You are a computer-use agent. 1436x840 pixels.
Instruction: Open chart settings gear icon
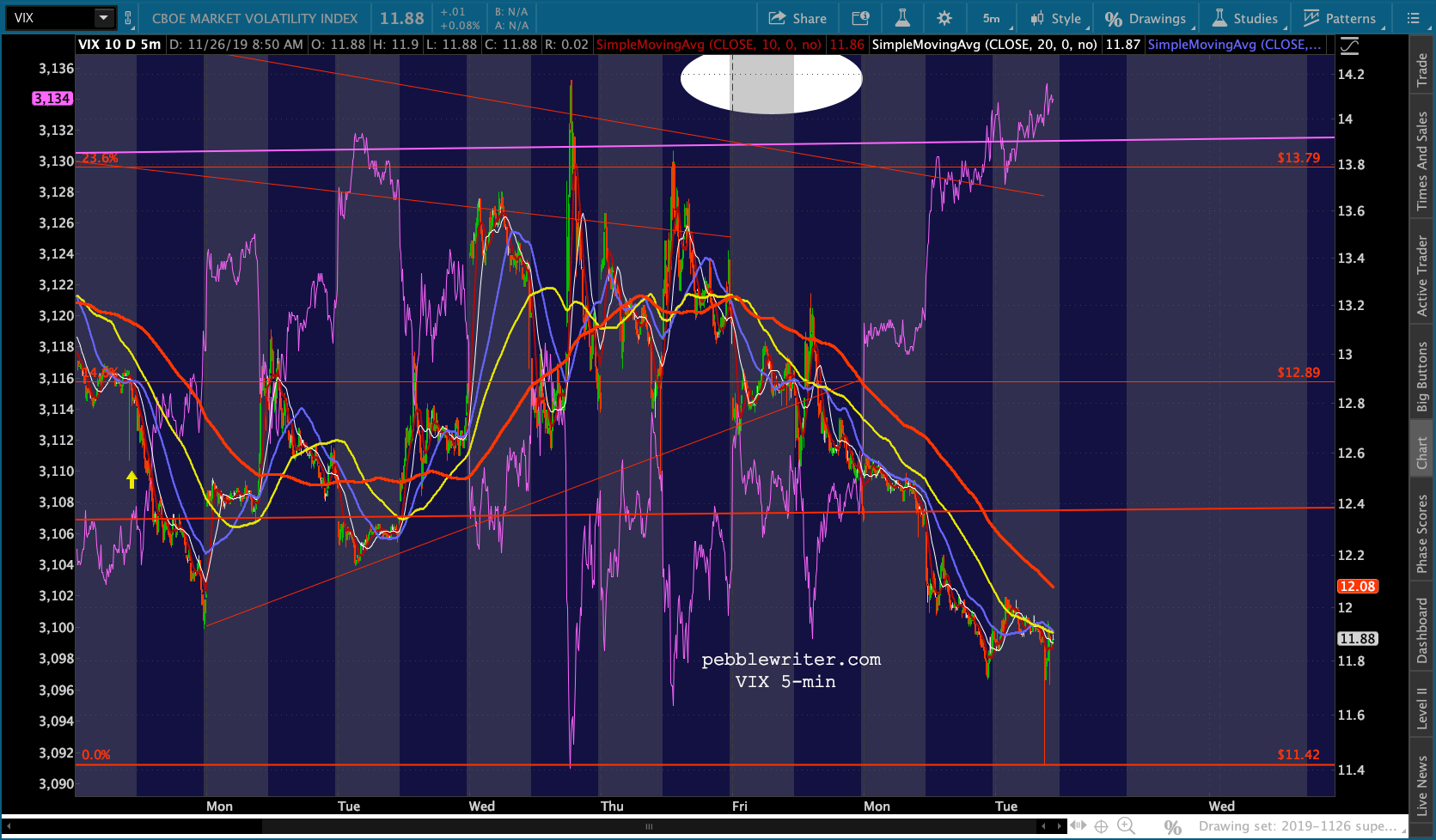coord(944,18)
